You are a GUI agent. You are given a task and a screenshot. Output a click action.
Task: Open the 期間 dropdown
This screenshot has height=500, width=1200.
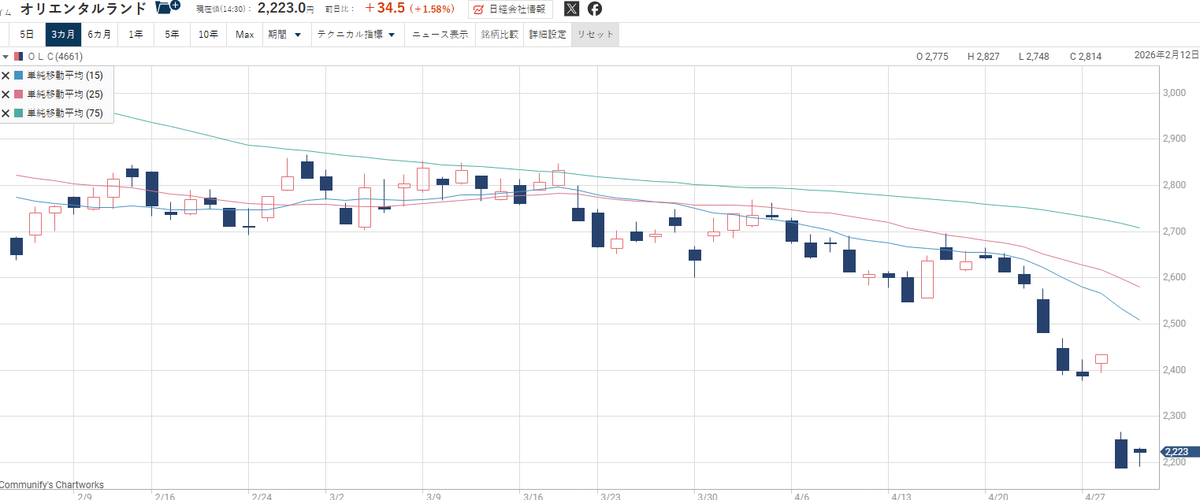[x=285, y=34]
